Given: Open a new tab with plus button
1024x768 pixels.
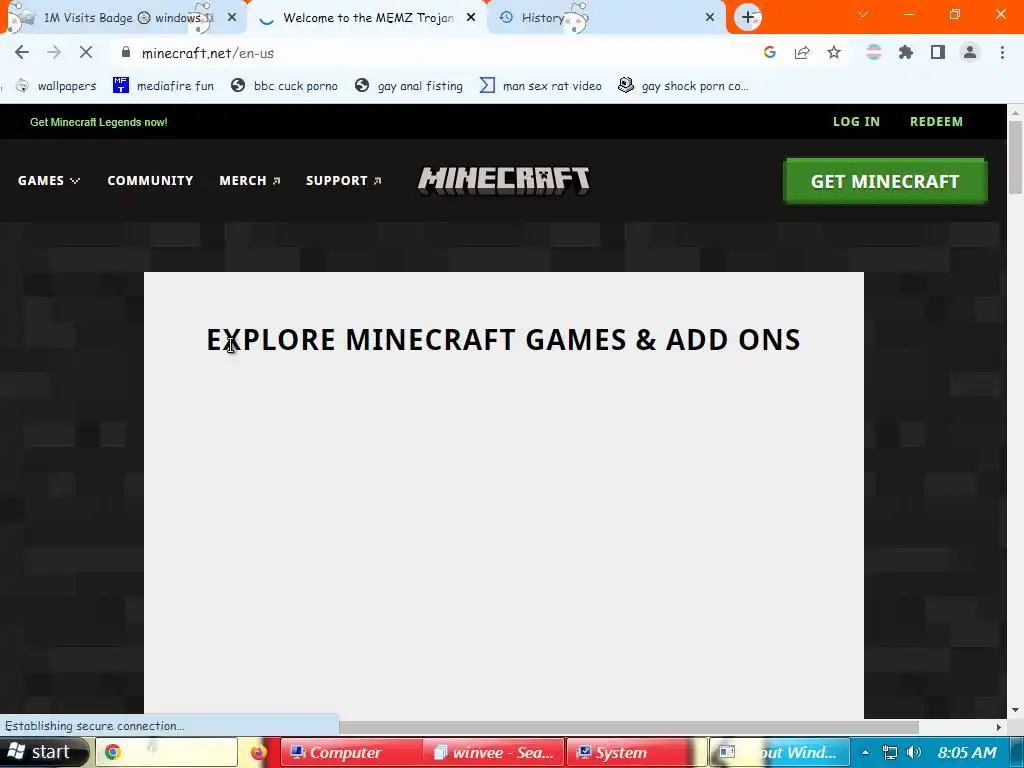Looking at the screenshot, I should click(x=748, y=18).
